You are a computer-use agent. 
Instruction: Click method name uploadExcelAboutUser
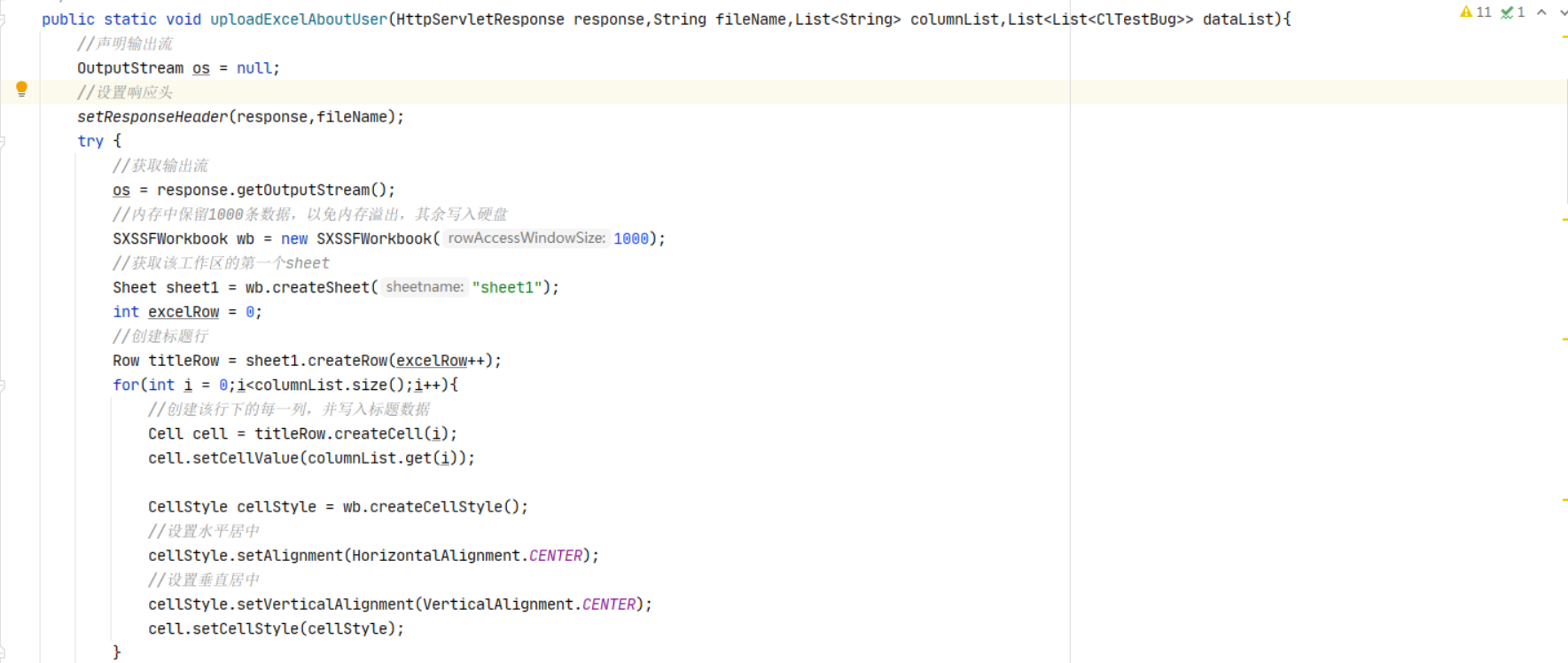(x=299, y=19)
